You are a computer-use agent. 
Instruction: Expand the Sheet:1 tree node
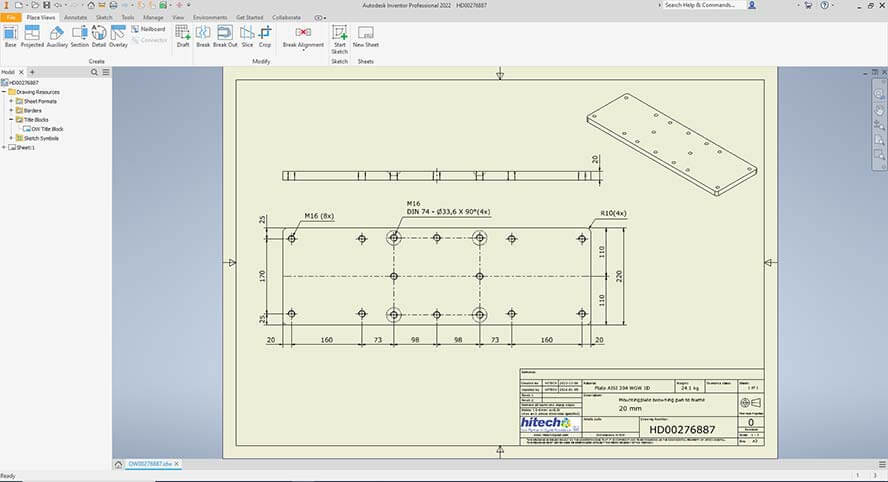tap(5, 147)
